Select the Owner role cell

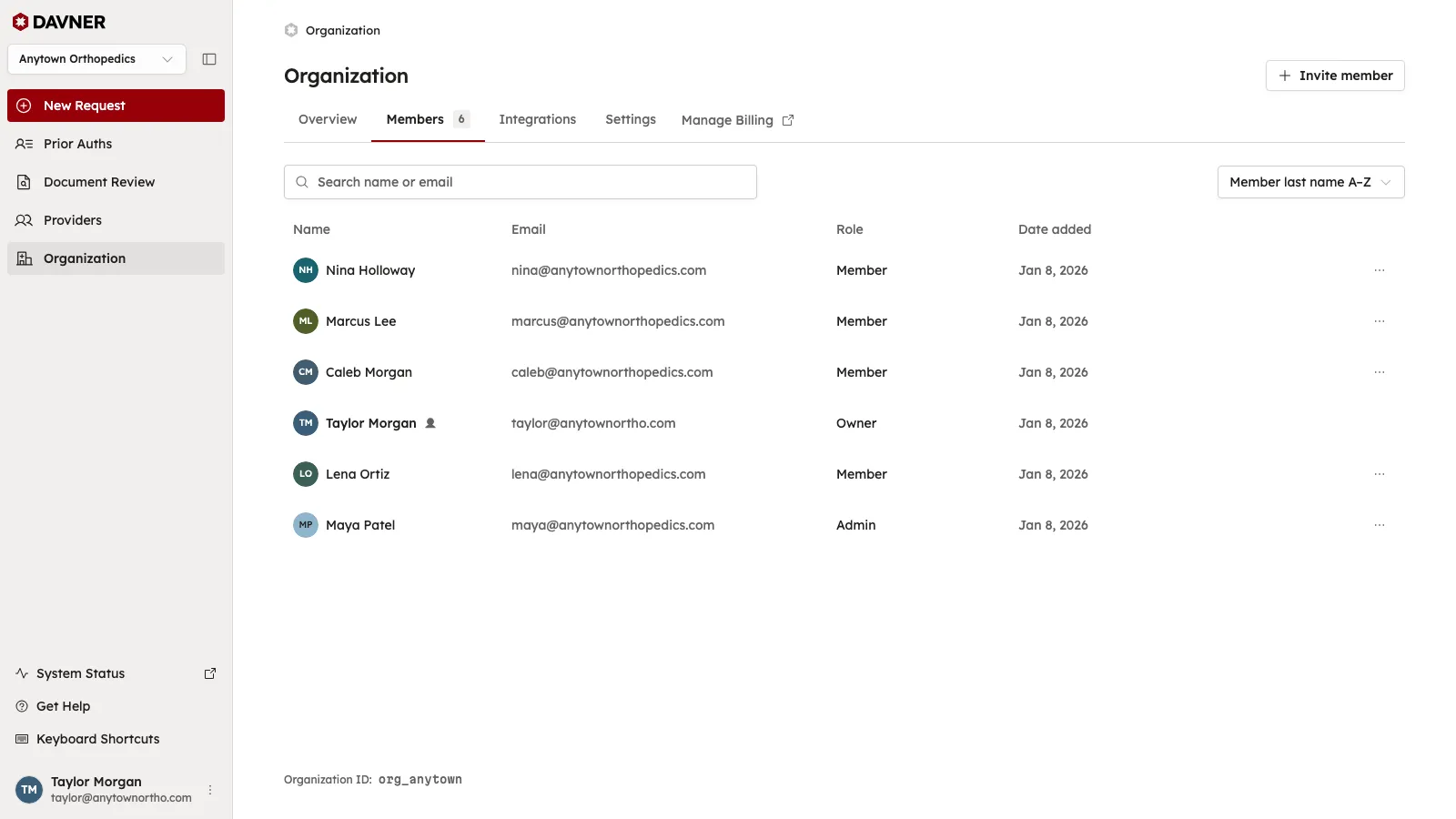(856, 423)
